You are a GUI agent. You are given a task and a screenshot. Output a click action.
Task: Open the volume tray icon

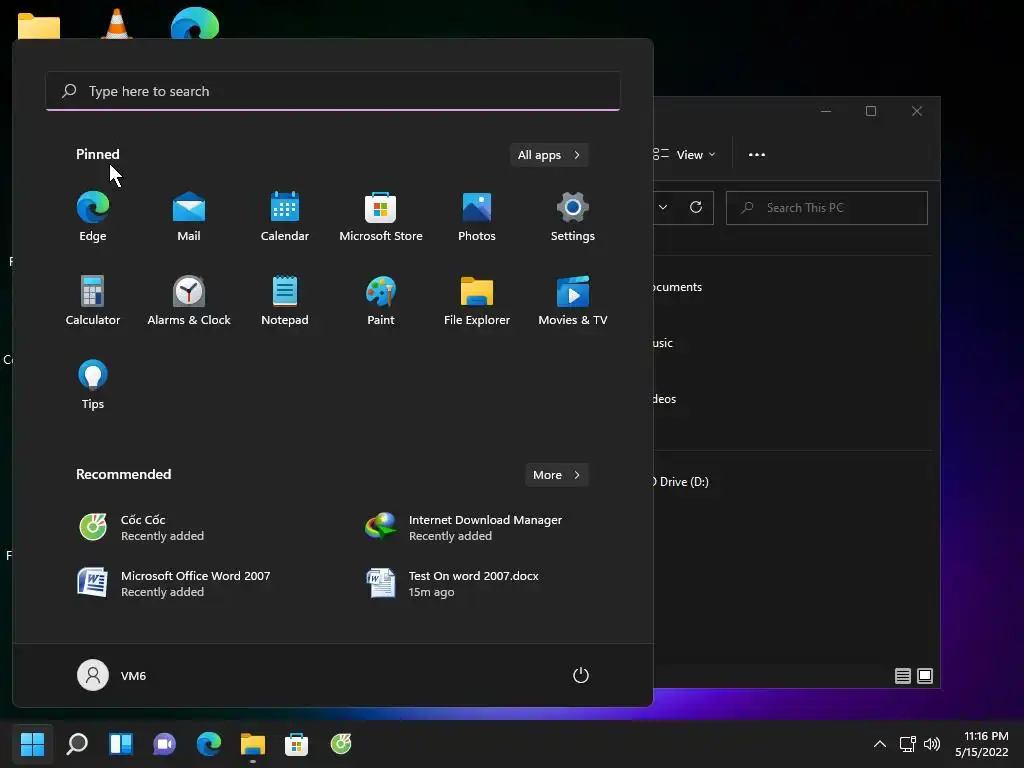pos(932,743)
